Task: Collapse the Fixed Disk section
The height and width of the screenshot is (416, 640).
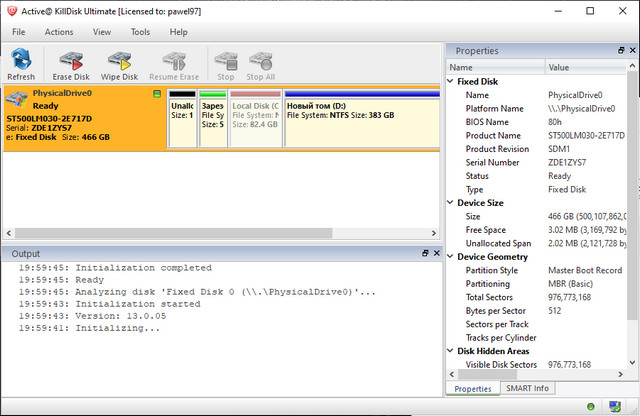Action: (450, 81)
